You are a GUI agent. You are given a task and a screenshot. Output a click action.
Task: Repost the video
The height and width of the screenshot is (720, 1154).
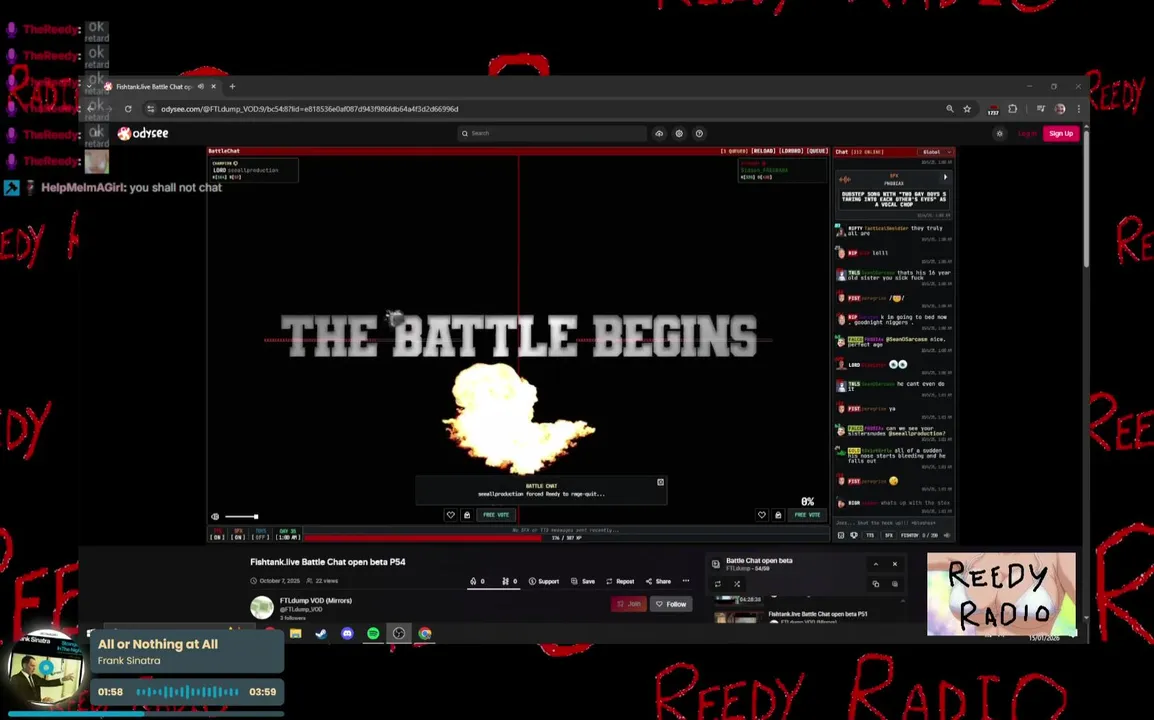coord(620,581)
